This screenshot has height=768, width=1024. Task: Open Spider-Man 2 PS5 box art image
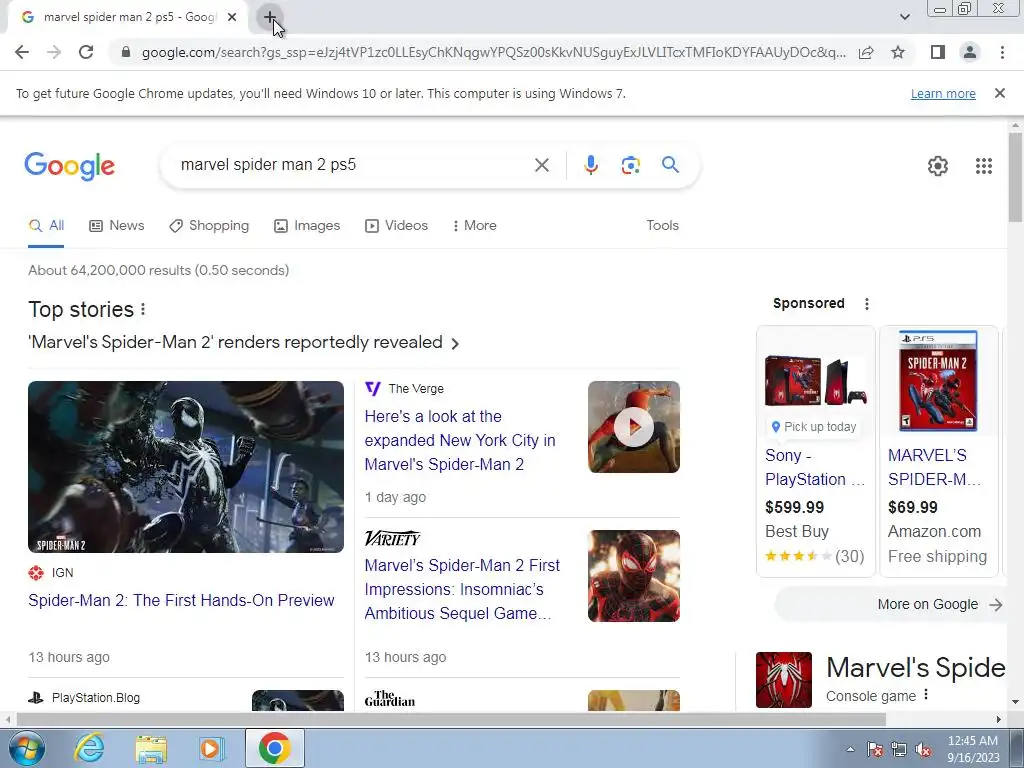938,381
